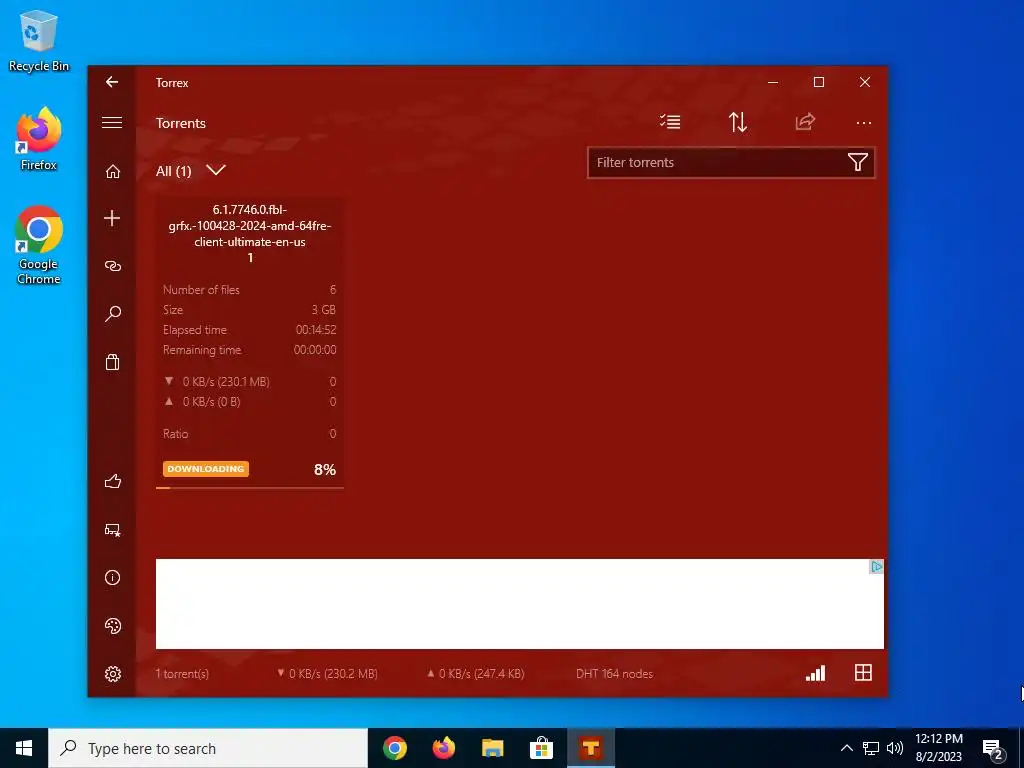
Task: Open the more options ellipsis menu
Action: coord(863,123)
